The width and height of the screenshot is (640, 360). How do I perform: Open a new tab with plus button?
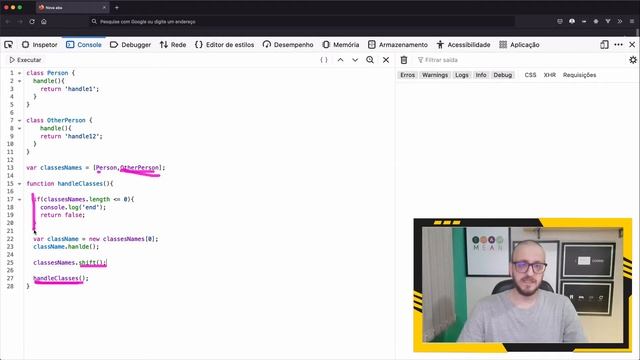click(x=117, y=7)
